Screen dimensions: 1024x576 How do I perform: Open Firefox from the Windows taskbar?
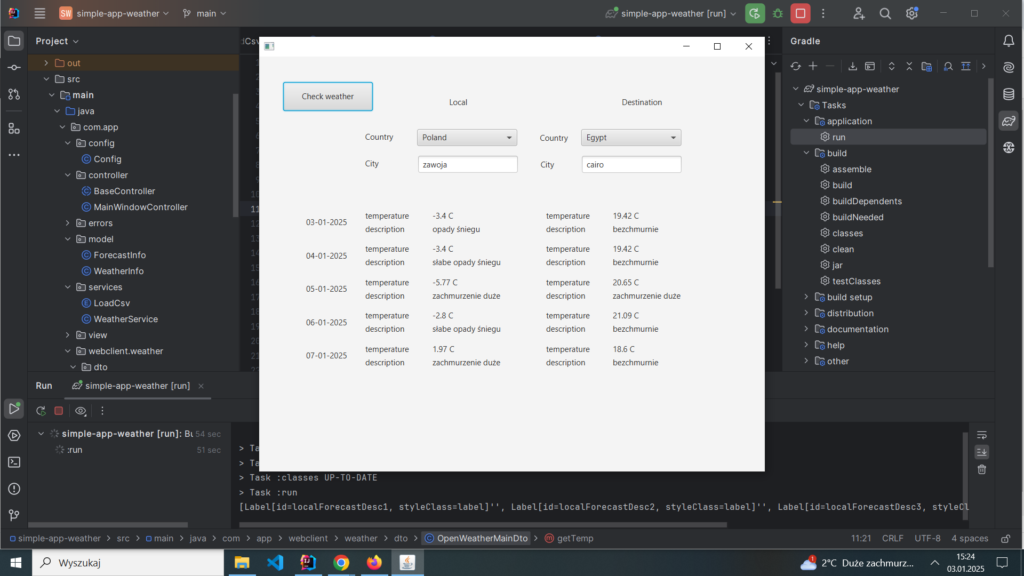point(374,563)
